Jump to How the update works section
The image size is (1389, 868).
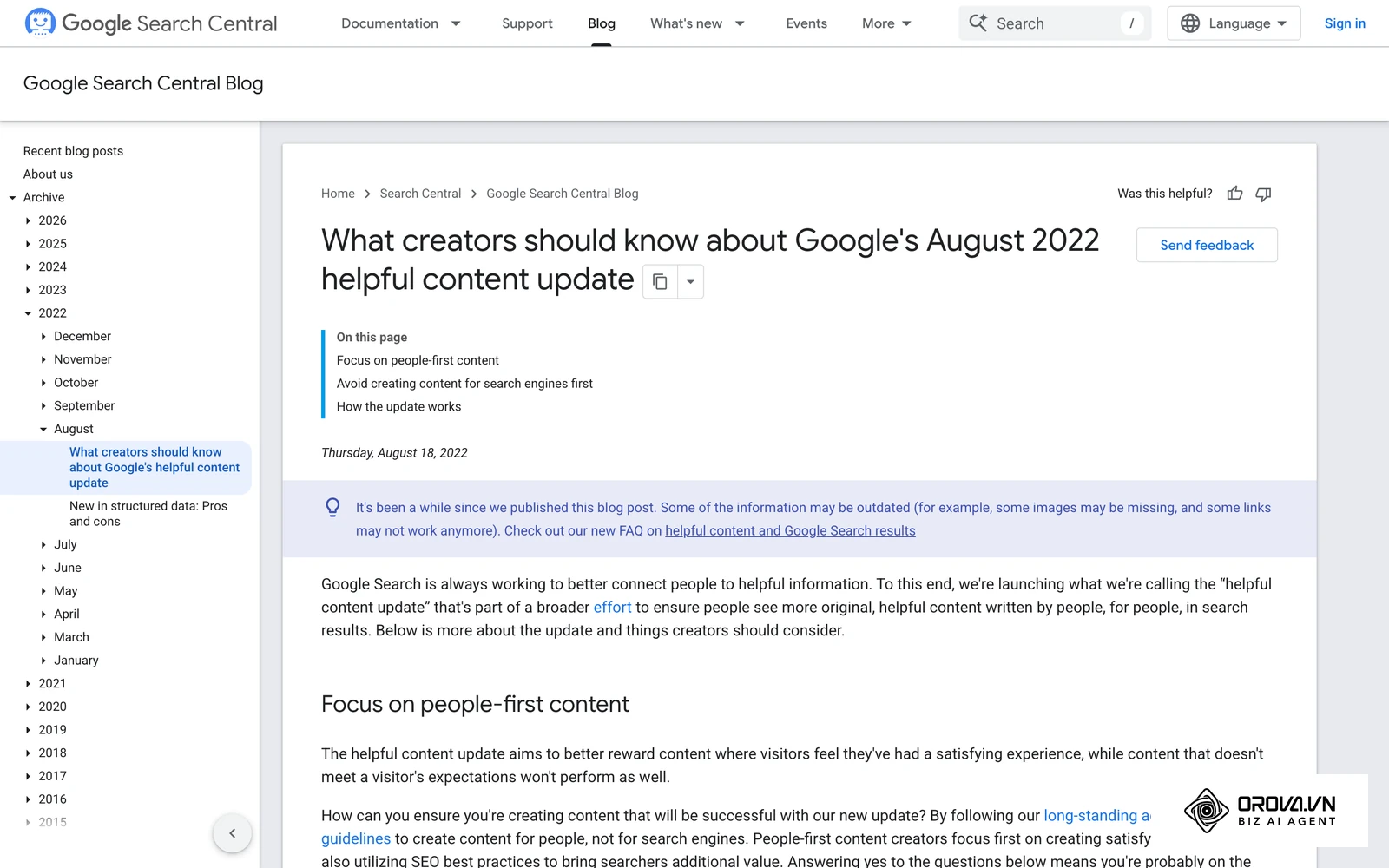398,406
